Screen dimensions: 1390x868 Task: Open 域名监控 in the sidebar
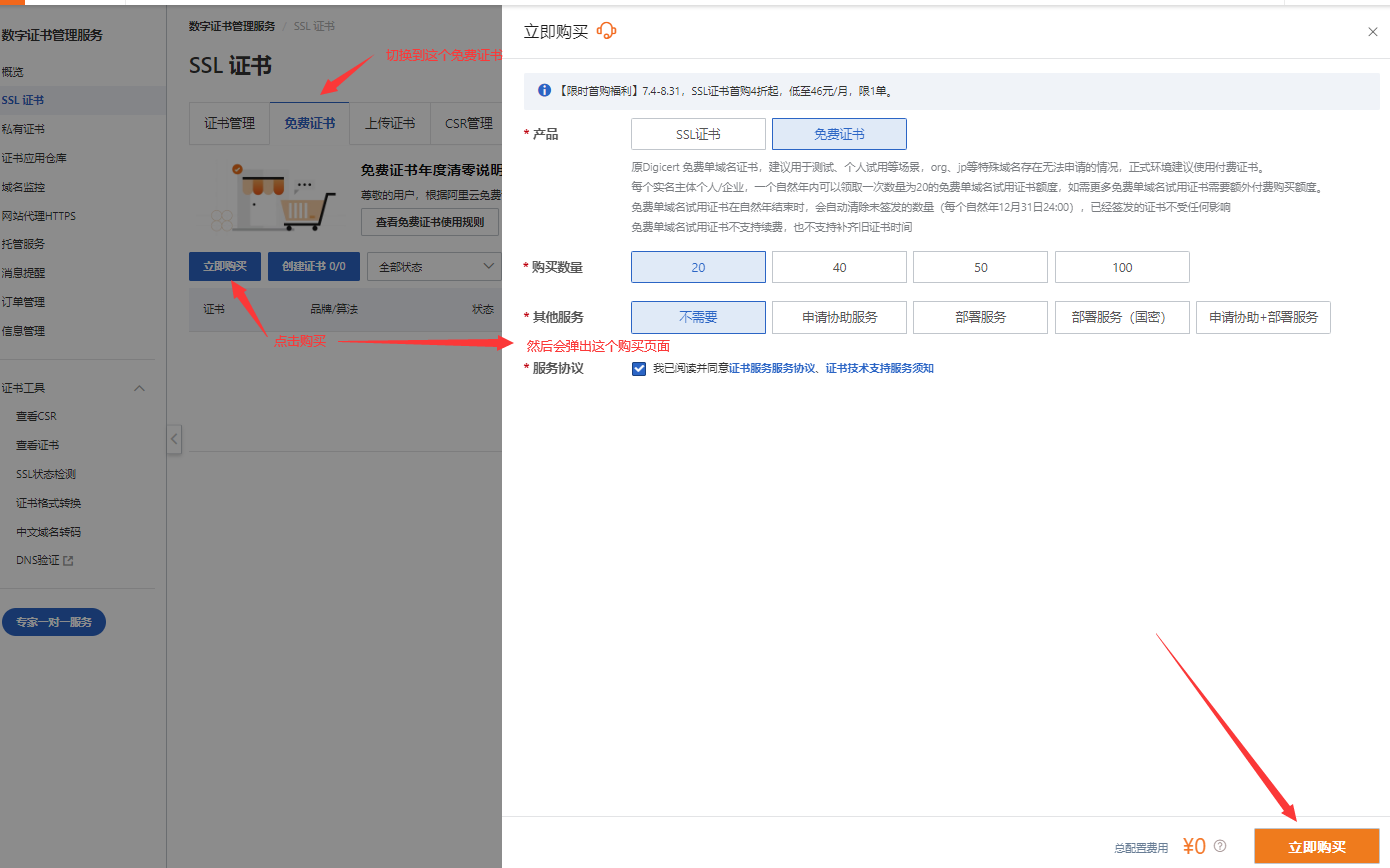pyautogui.click(x=23, y=187)
